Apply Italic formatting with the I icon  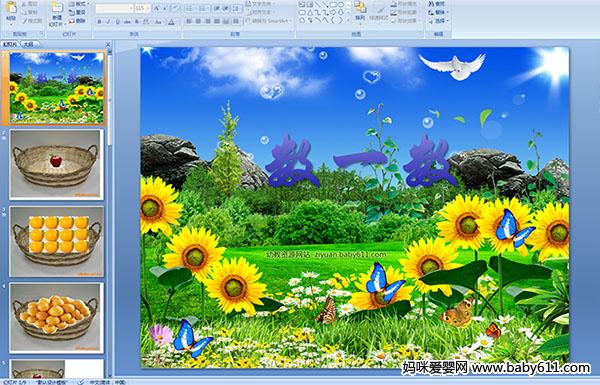point(108,22)
